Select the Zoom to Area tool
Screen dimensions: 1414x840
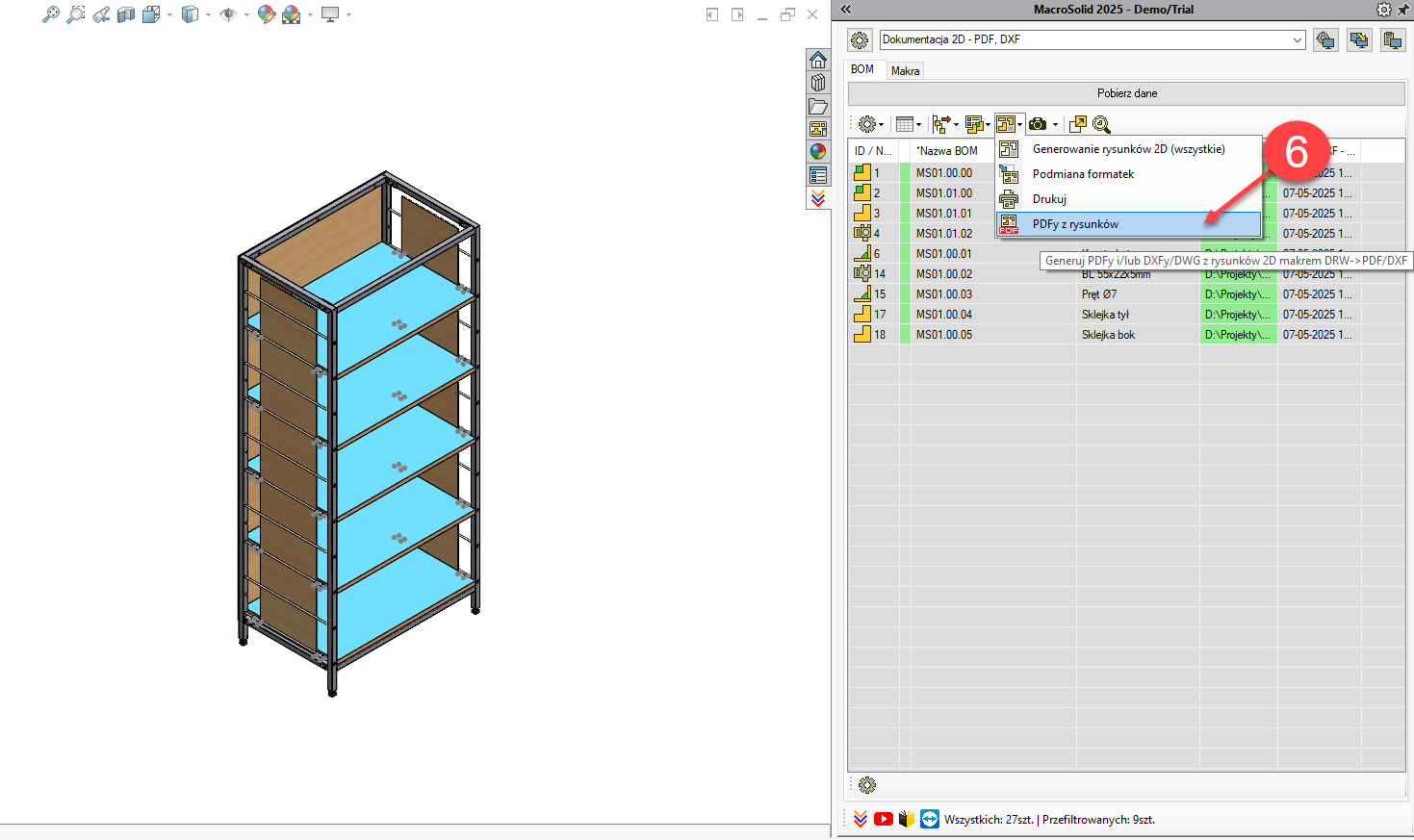point(76,14)
